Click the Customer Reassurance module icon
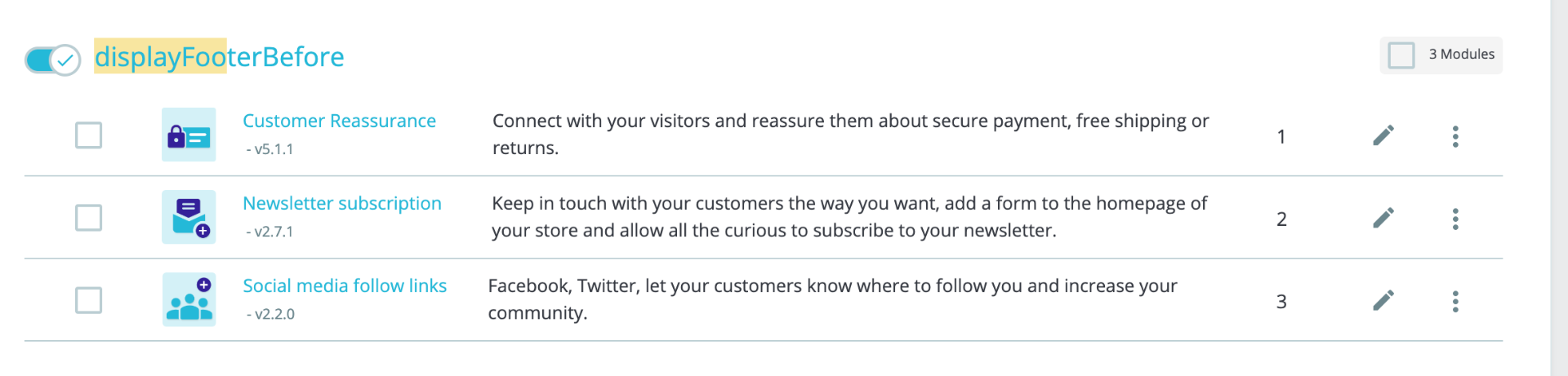 [189, 135]
